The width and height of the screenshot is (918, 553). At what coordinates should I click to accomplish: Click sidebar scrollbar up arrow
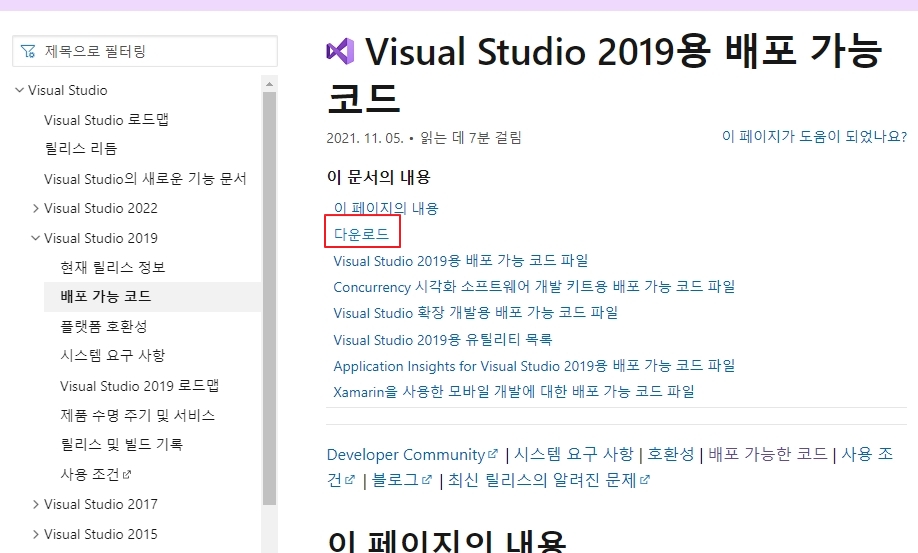pyautogui.click(x=269, y=84)
